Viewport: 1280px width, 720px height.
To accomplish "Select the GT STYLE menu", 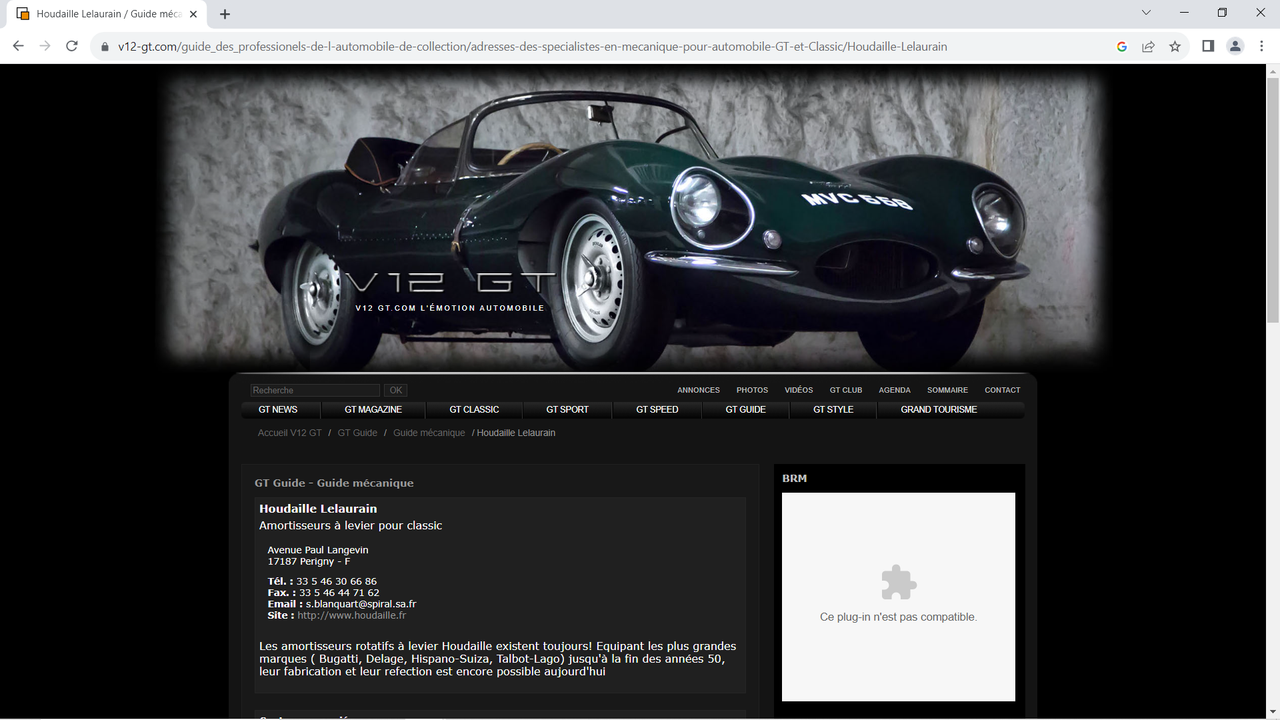I will coord(833,410).
